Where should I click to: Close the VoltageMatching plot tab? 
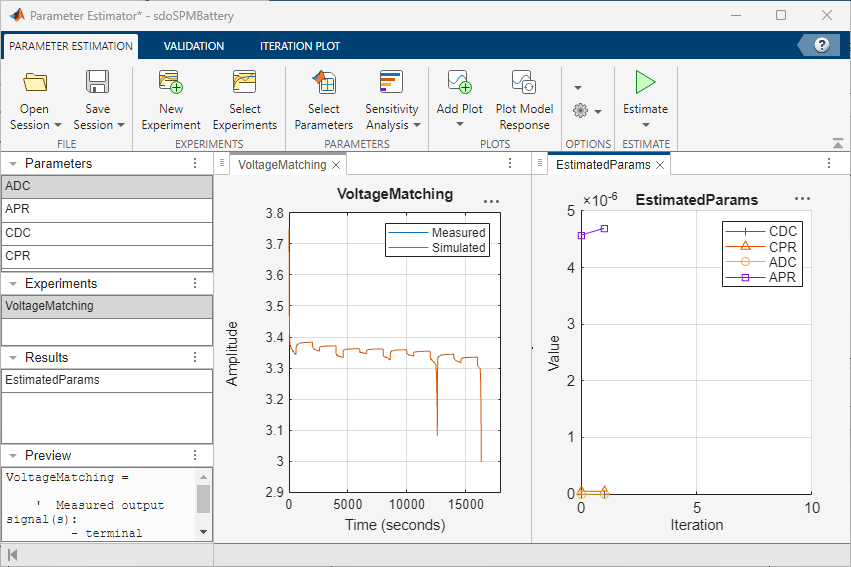(337, 165)
